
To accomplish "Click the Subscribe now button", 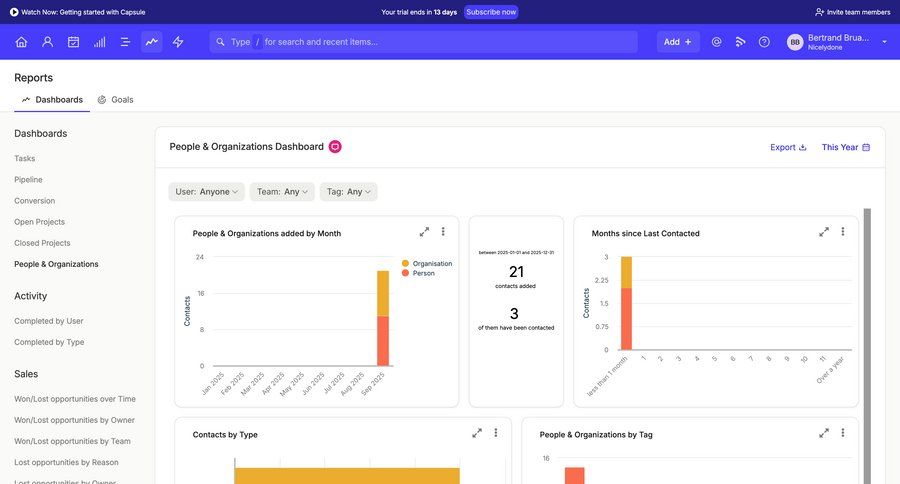I will pyautogui.click(x=491, y=12).
